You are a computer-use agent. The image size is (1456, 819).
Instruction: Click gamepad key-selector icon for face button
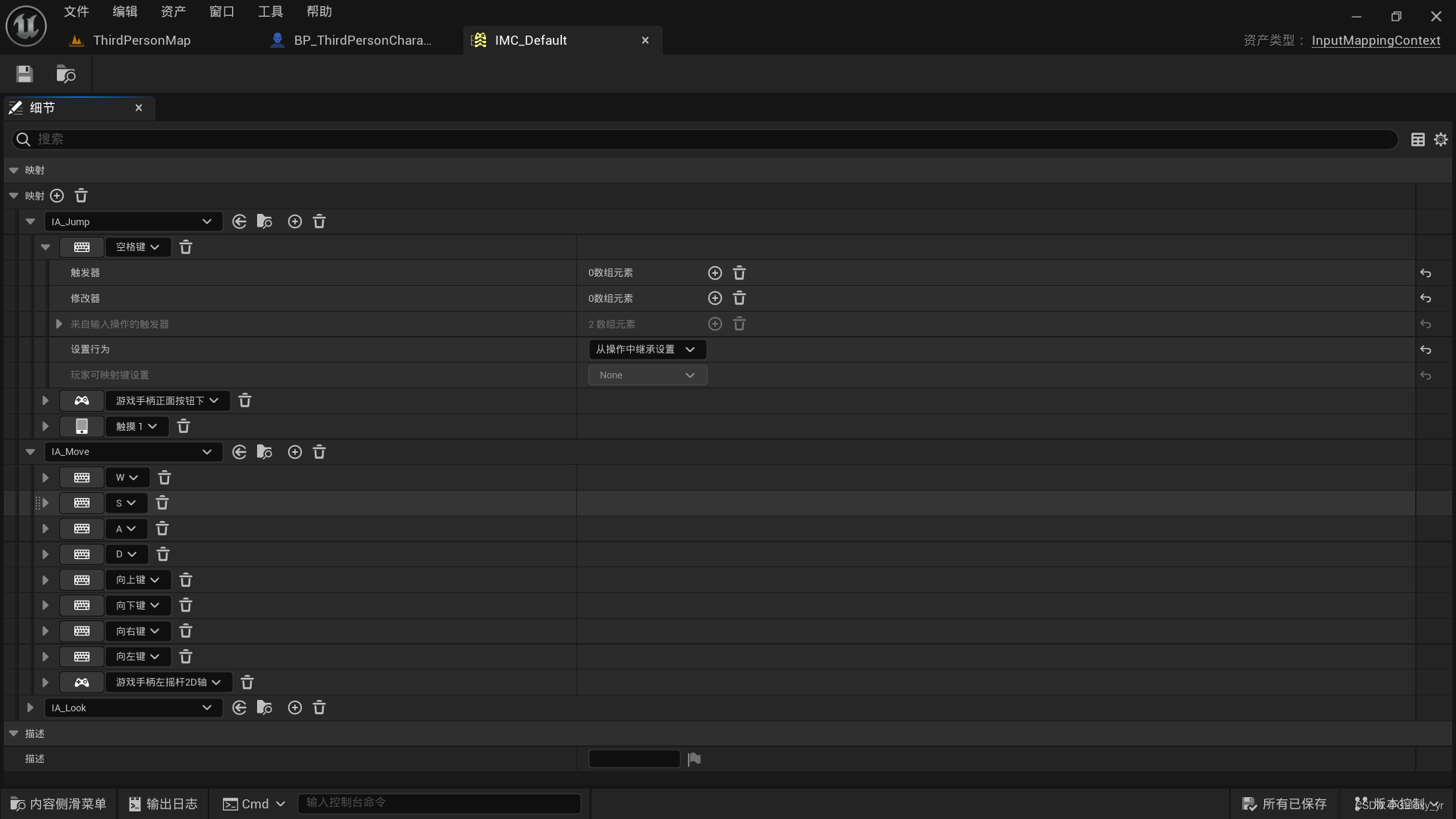[x=82, y=400]
